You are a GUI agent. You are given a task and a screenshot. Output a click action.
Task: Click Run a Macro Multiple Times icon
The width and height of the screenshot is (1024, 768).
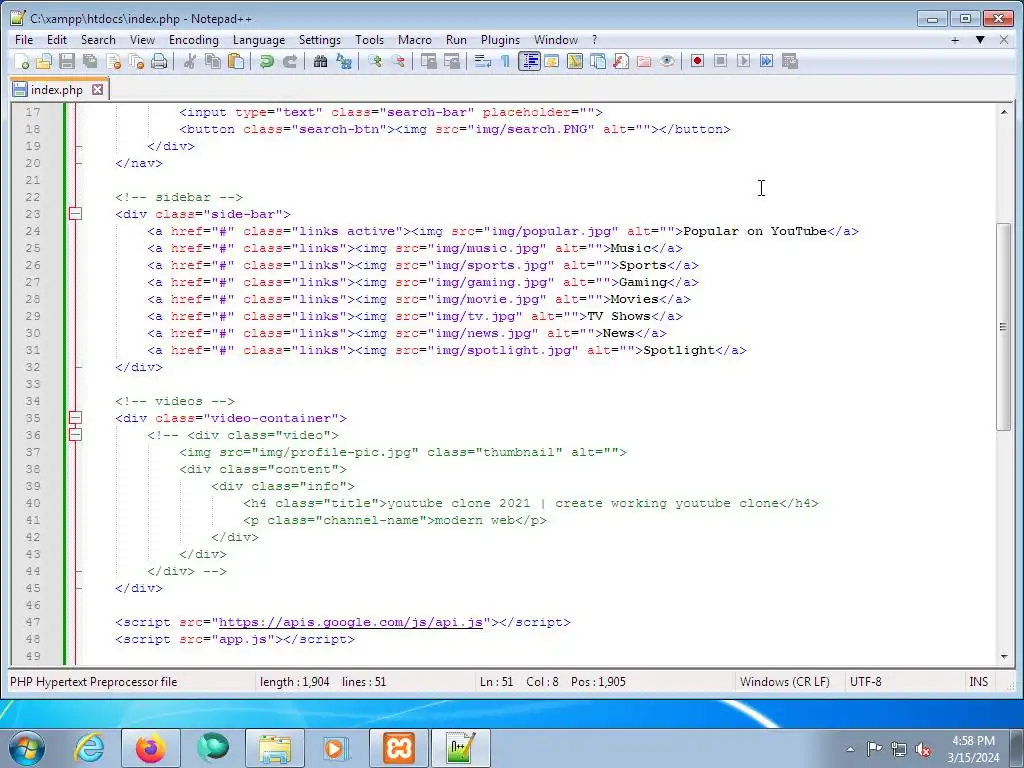(767, 61)
